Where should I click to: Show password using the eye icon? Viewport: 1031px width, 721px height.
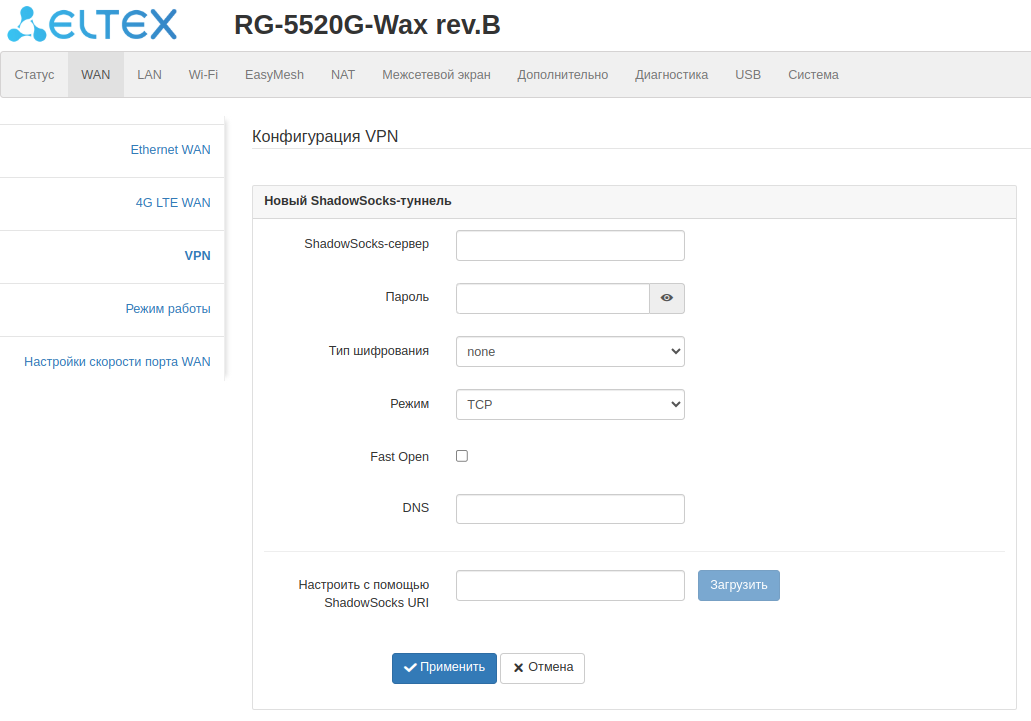click(667, 298)
